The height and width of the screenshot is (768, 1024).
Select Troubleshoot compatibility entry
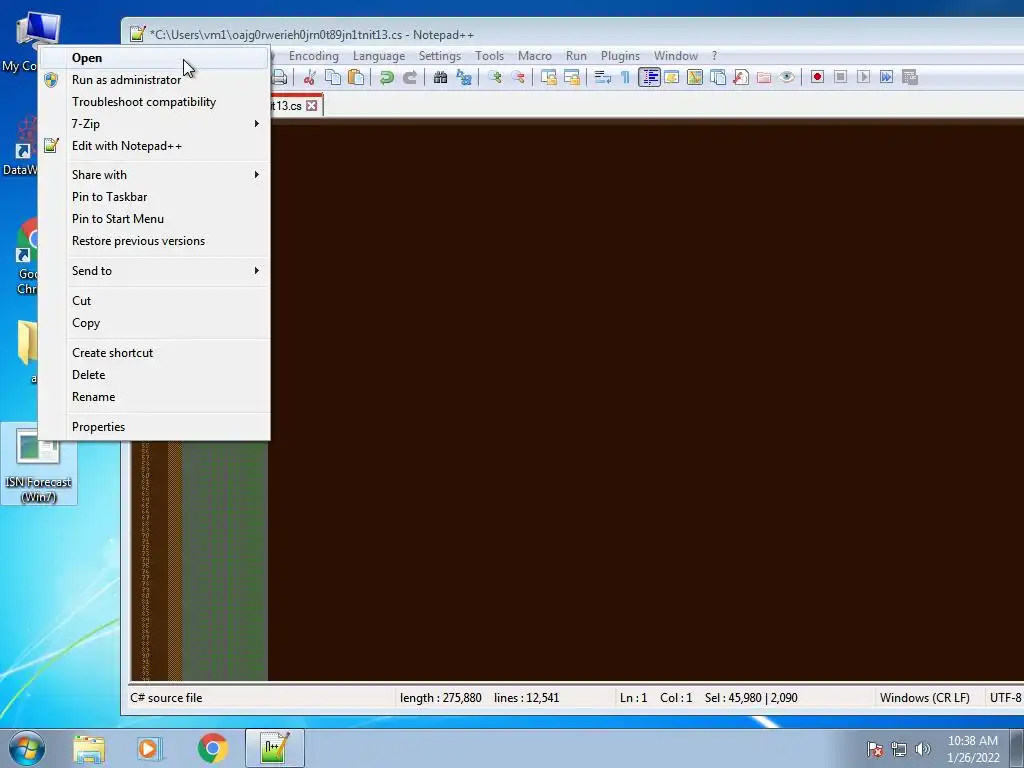[154, 102]
